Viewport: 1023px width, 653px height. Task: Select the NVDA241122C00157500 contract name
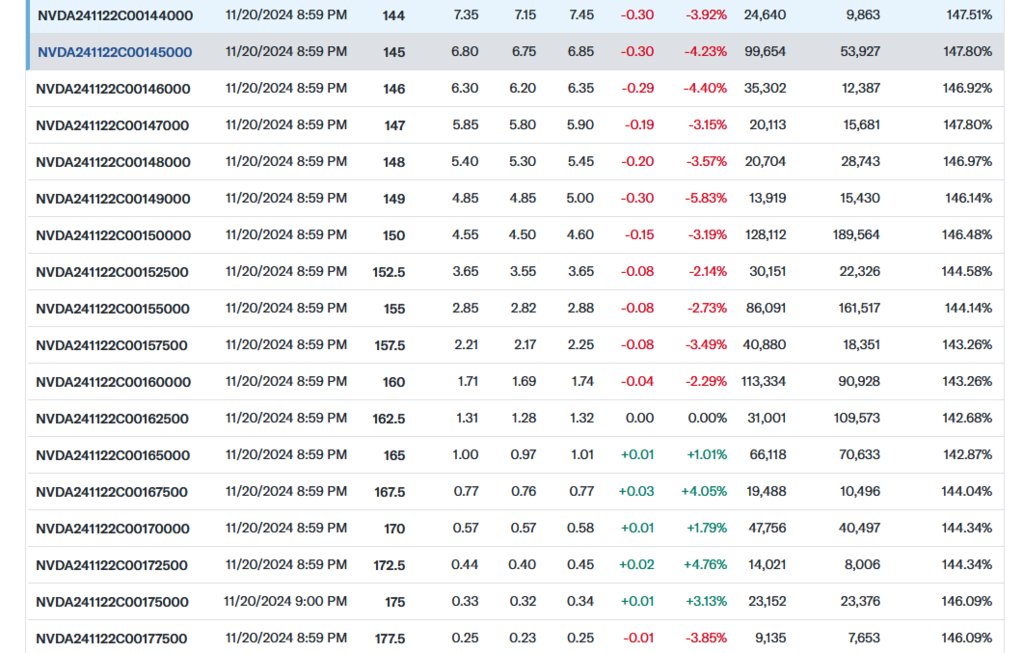pyautogui.click(x=112, y=345)
